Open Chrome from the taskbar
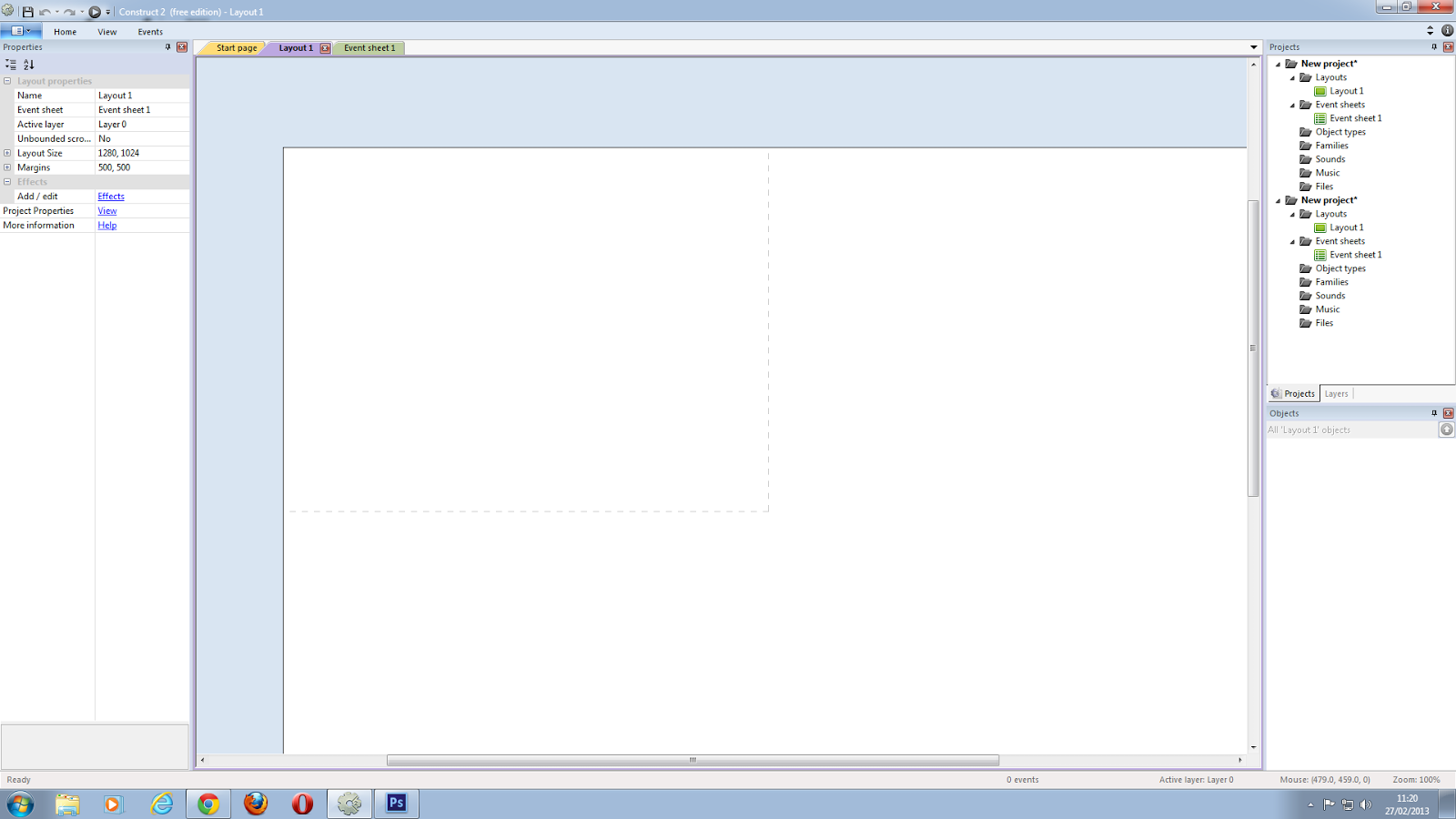 (208, 804)
